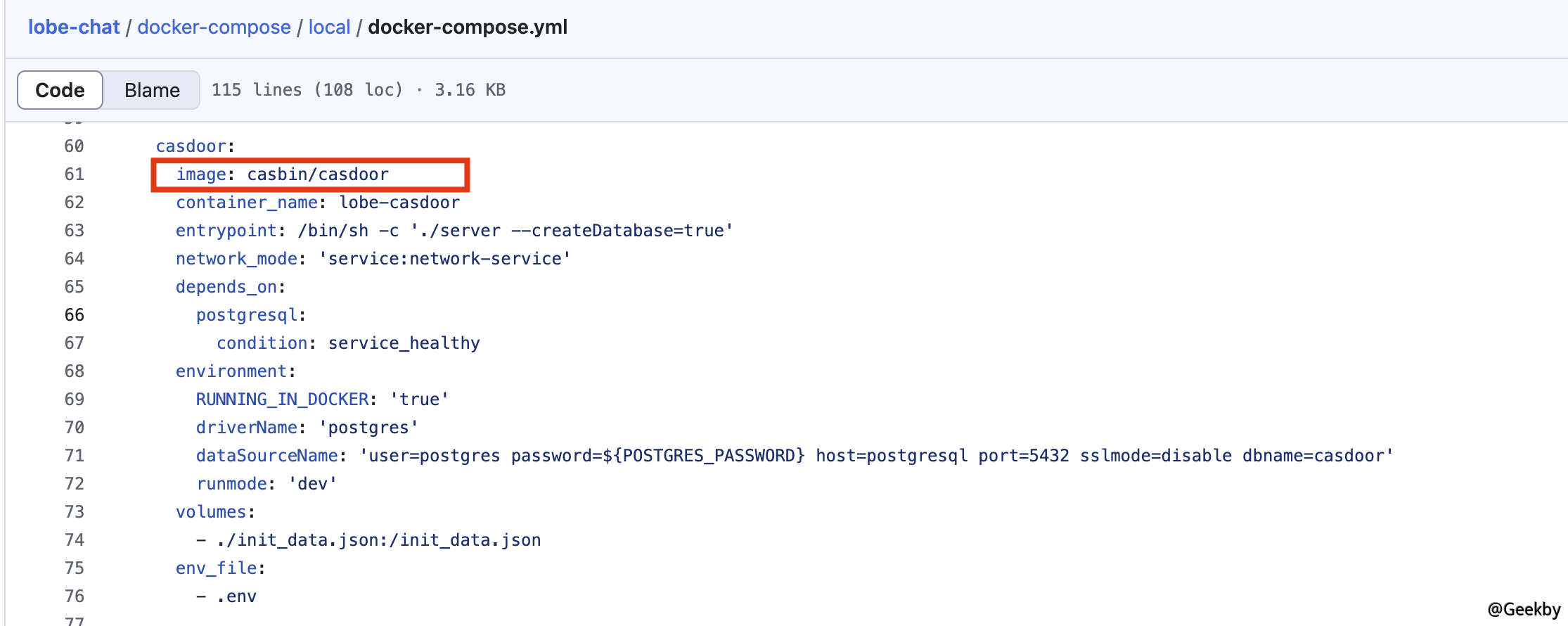The image size is (1568, 626).
Task: Click the highlighted casbin/casdoor image value
Action: (318, 174)
